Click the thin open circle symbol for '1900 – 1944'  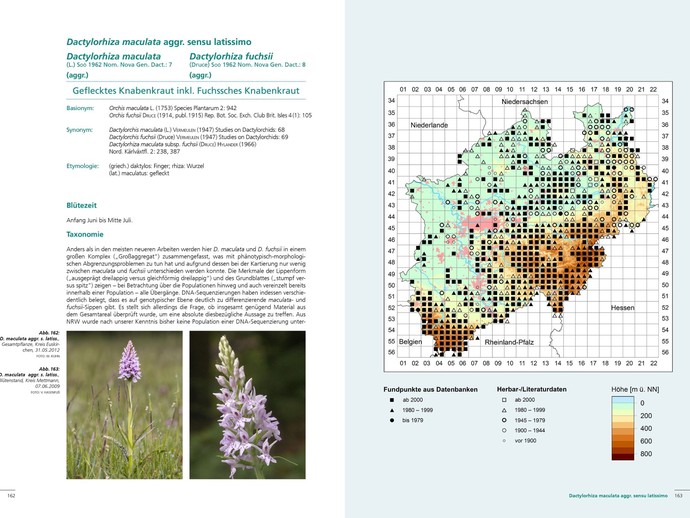(504, 430)
